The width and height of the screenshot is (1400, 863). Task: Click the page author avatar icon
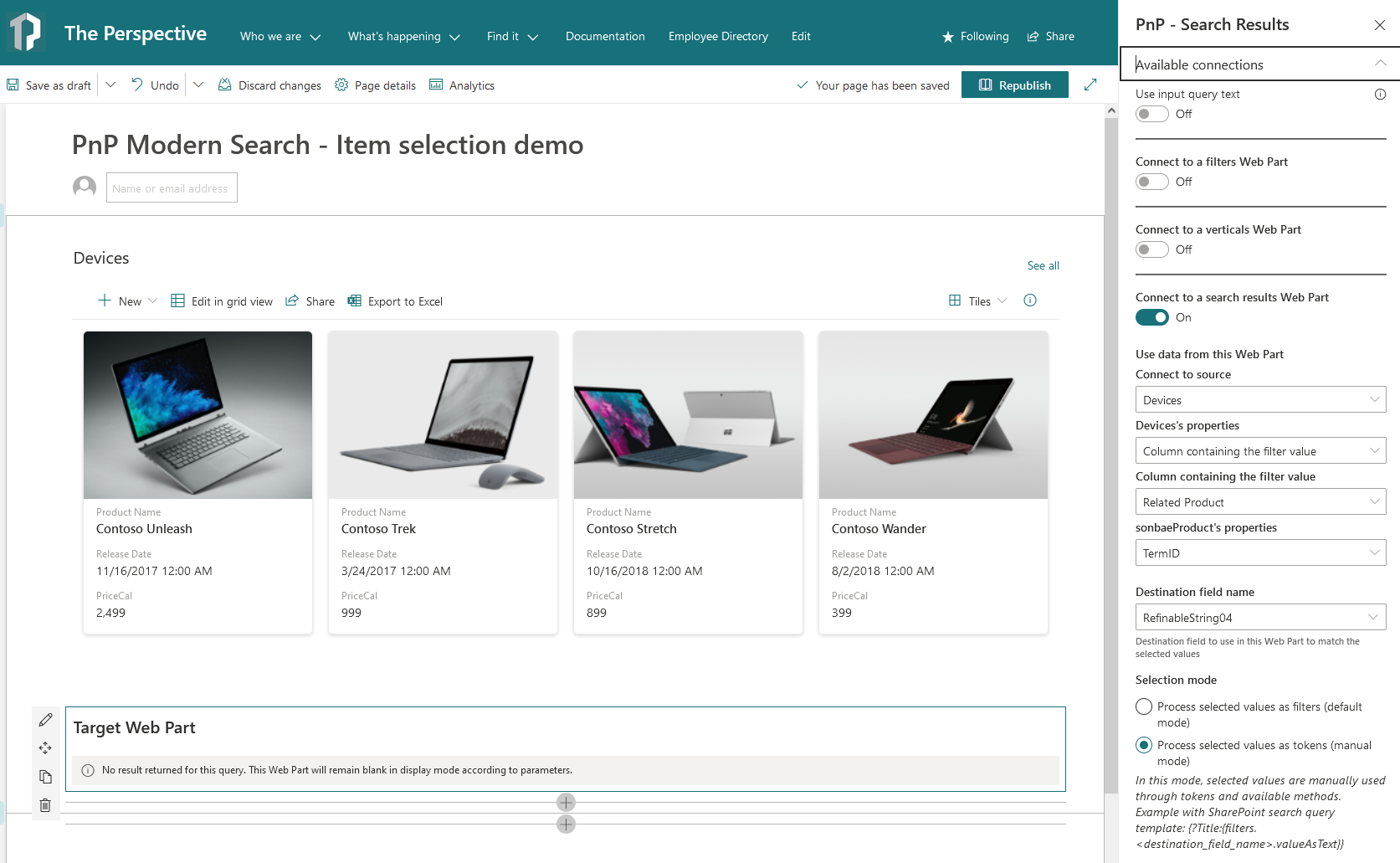tap(85, 187)
